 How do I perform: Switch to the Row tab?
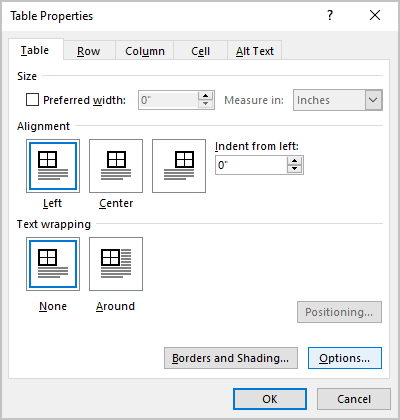[89, 51]
